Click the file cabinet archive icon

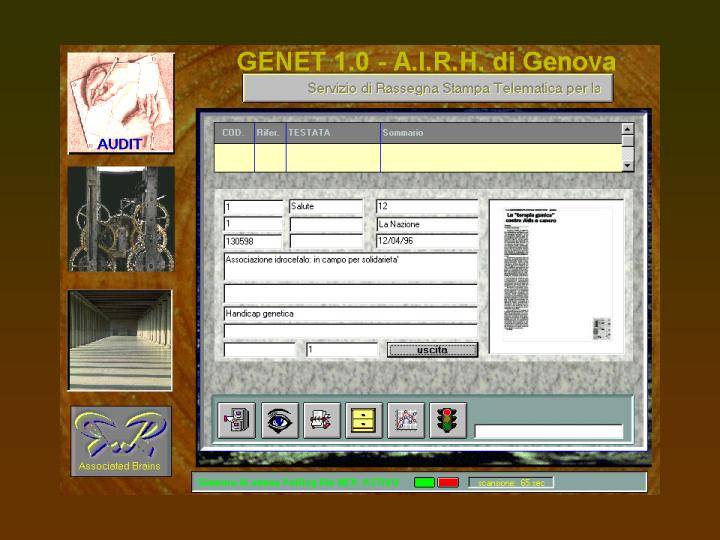pyautogui.click(x=236, y=420)
